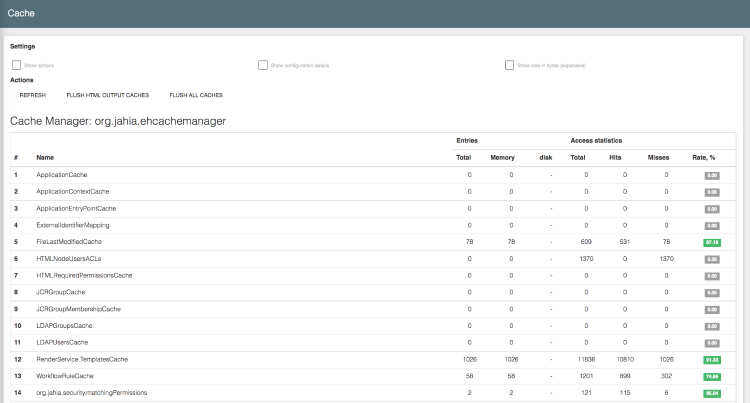This screenshot has width=750, height=403.
Task: Tick the Show configuration details checkbox
Action: (263, 65)
